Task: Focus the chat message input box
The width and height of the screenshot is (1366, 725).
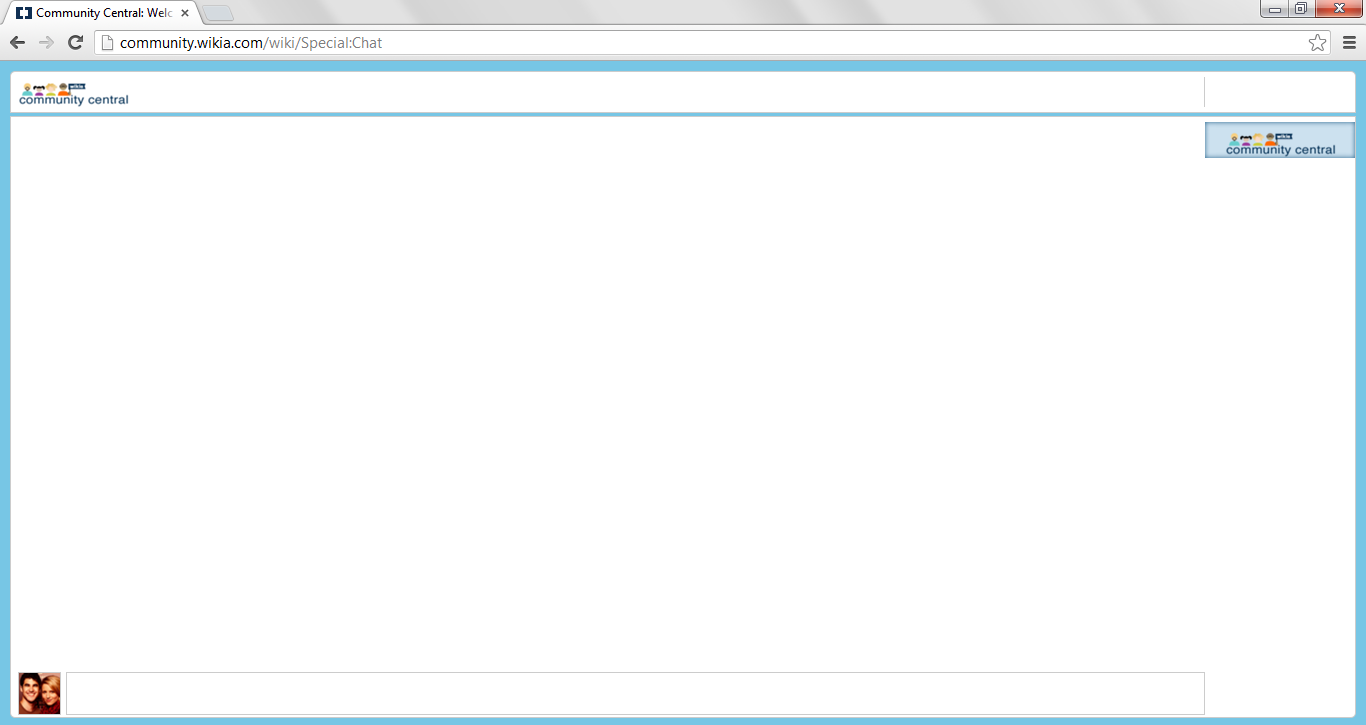Action: click(x=635, y=693)
